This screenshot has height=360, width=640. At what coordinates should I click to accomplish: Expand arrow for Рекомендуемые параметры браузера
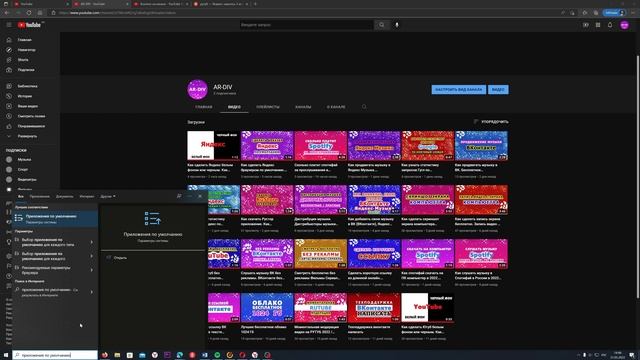pyautogui.click(x=91, y=270)
